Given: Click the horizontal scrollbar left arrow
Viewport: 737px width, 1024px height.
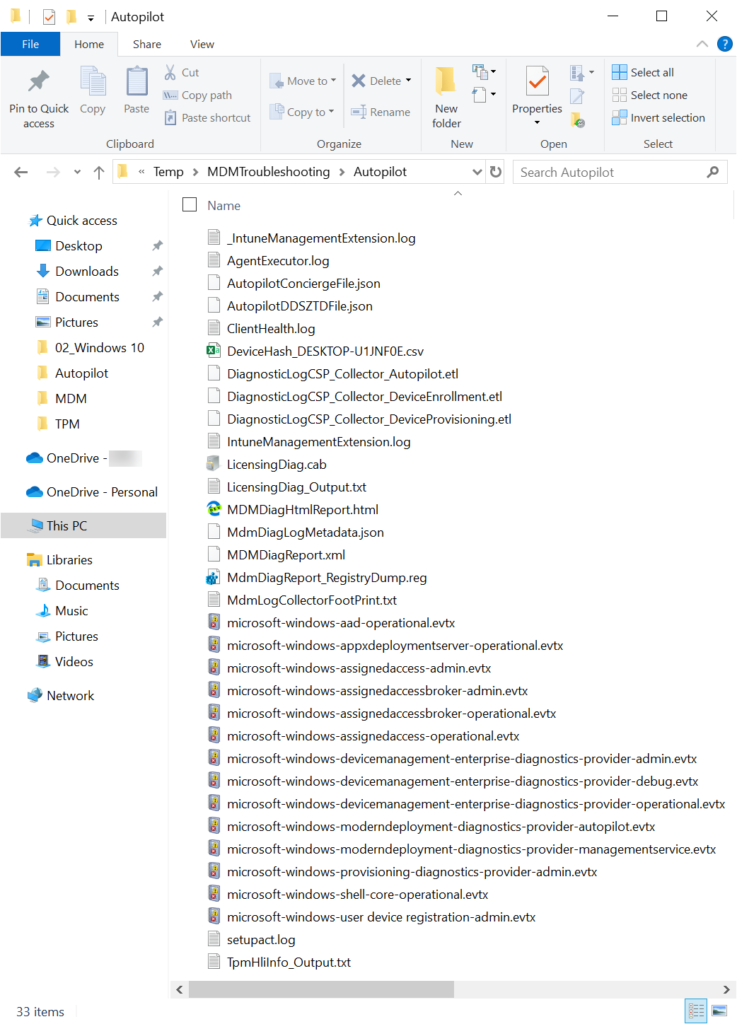Looking at the screenshot, I should tap(180, 989).
